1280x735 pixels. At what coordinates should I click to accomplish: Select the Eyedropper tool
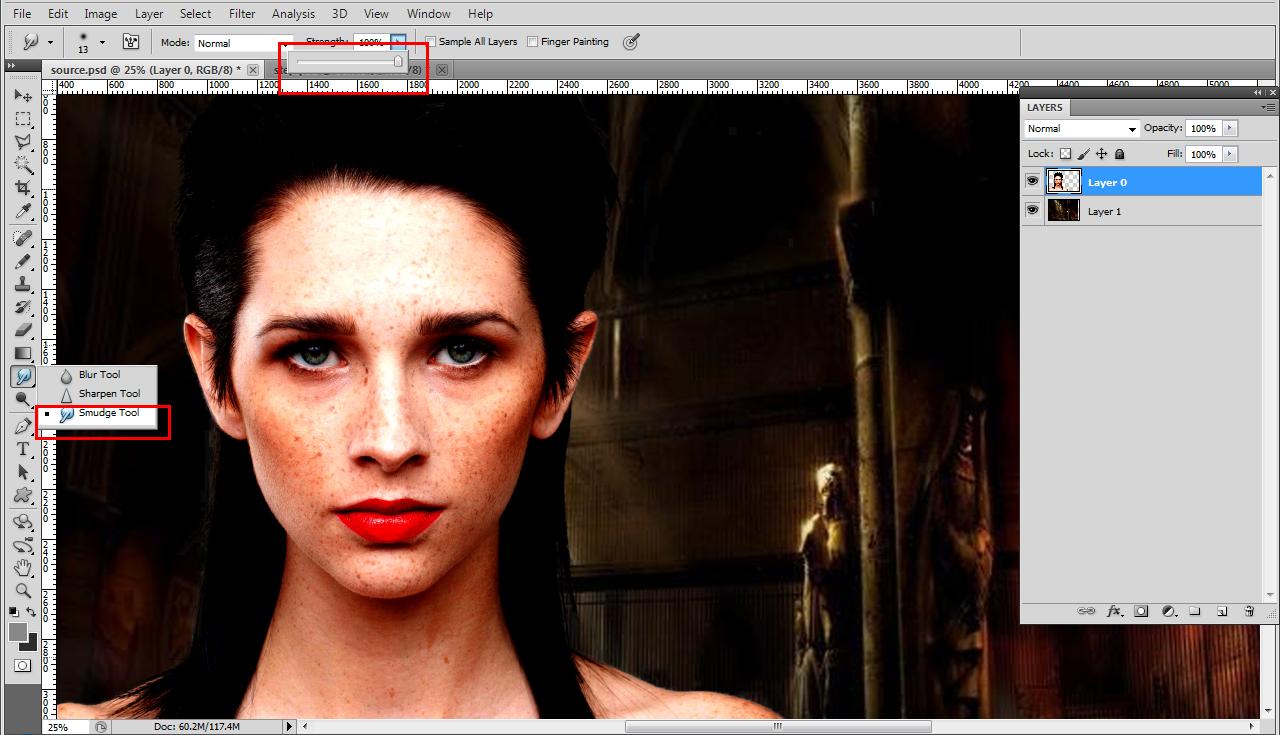coord(23,211)
